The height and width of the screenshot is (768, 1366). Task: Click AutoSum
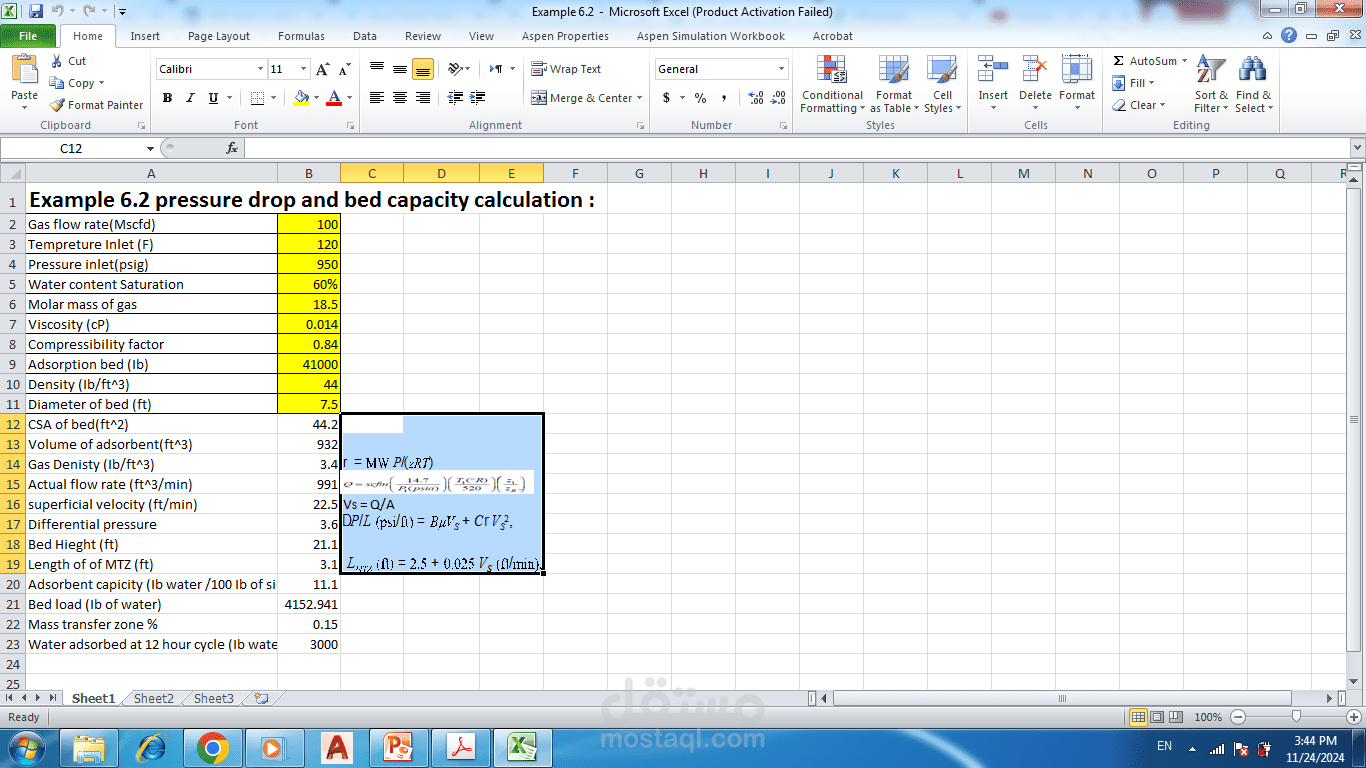coord(1145,61)
